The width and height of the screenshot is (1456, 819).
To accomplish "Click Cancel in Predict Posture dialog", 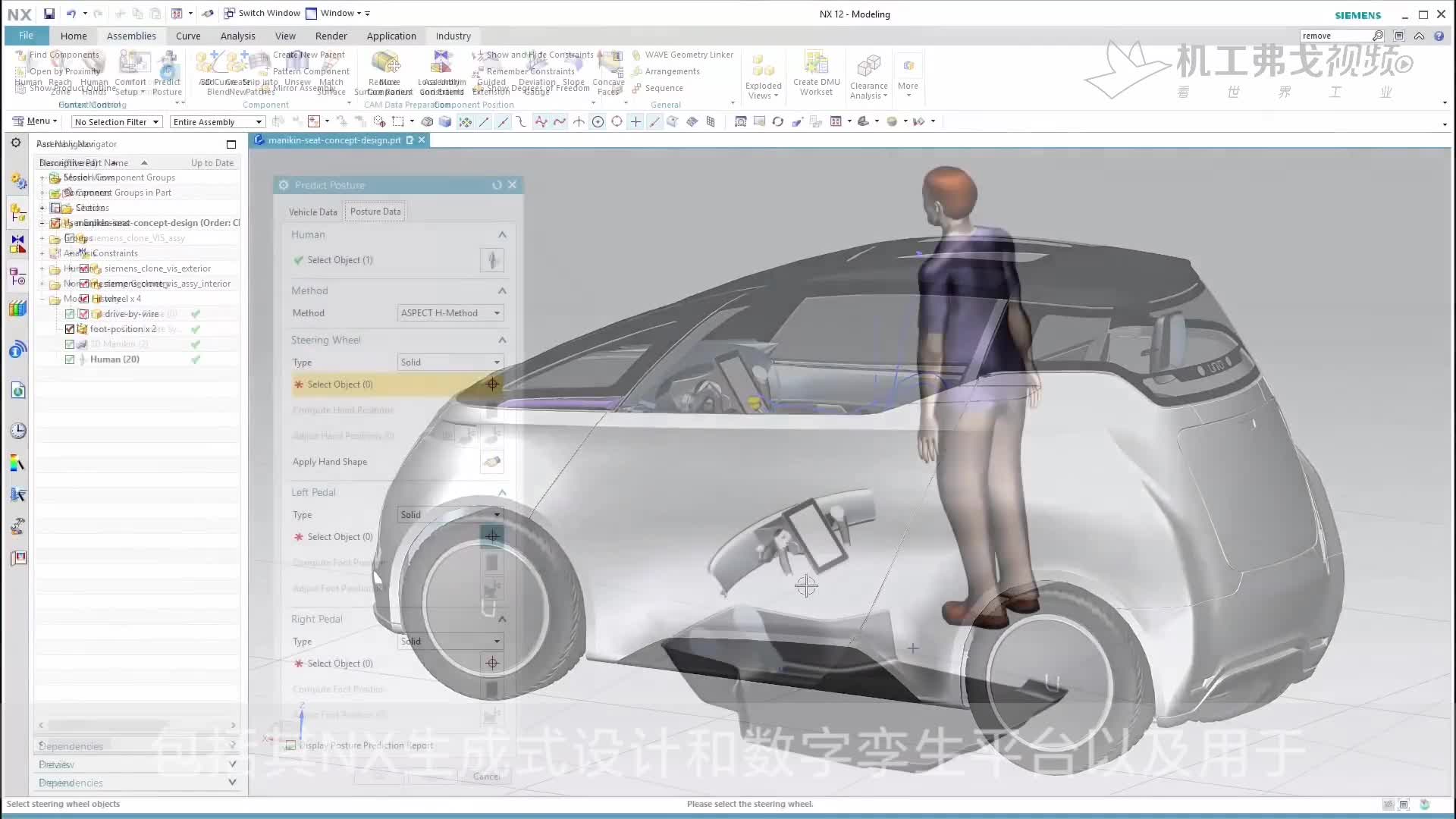I will pyautogui.click(x=486, y=776).
